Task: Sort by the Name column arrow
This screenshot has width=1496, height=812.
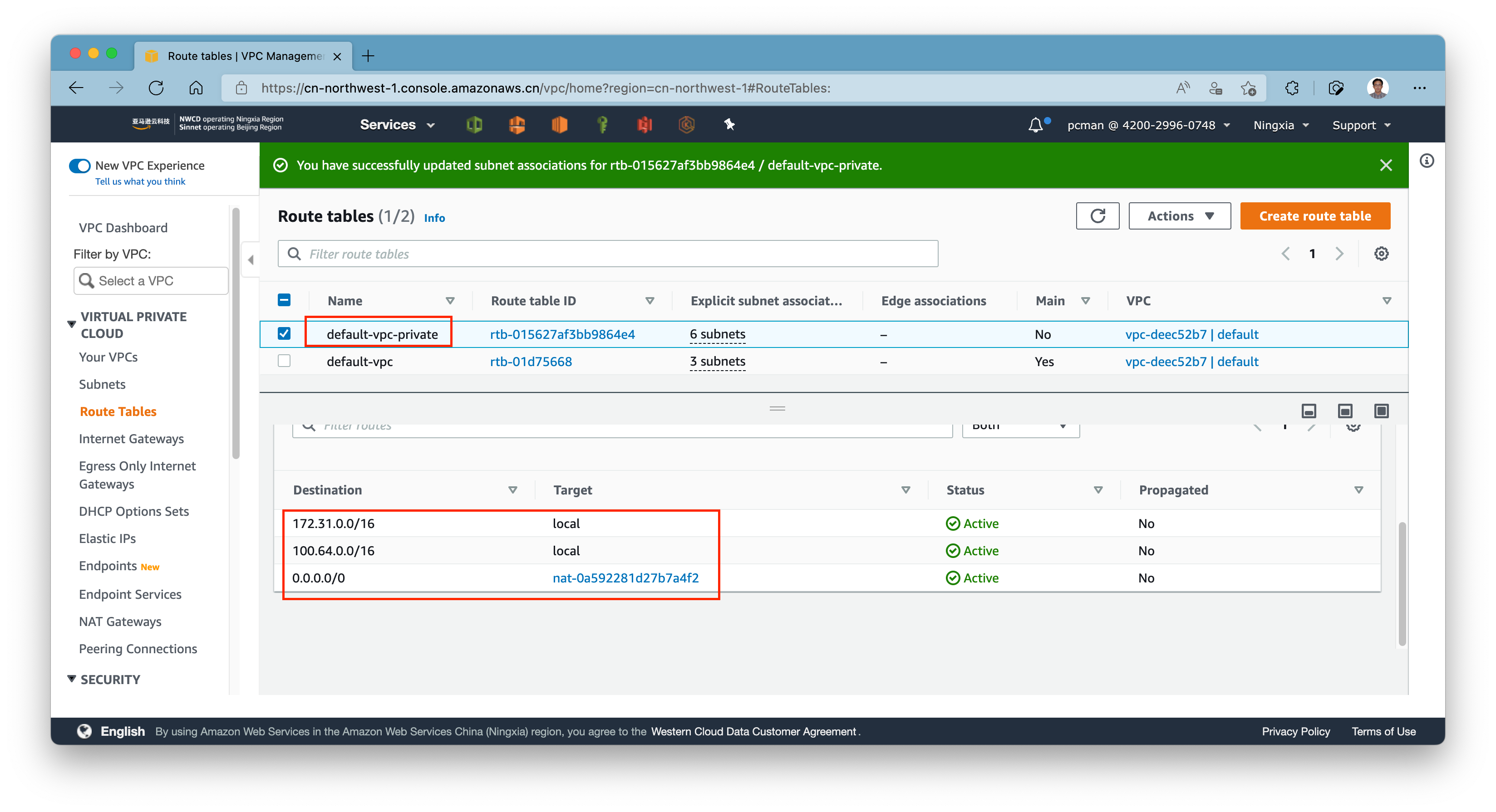Action: point(450,301)
